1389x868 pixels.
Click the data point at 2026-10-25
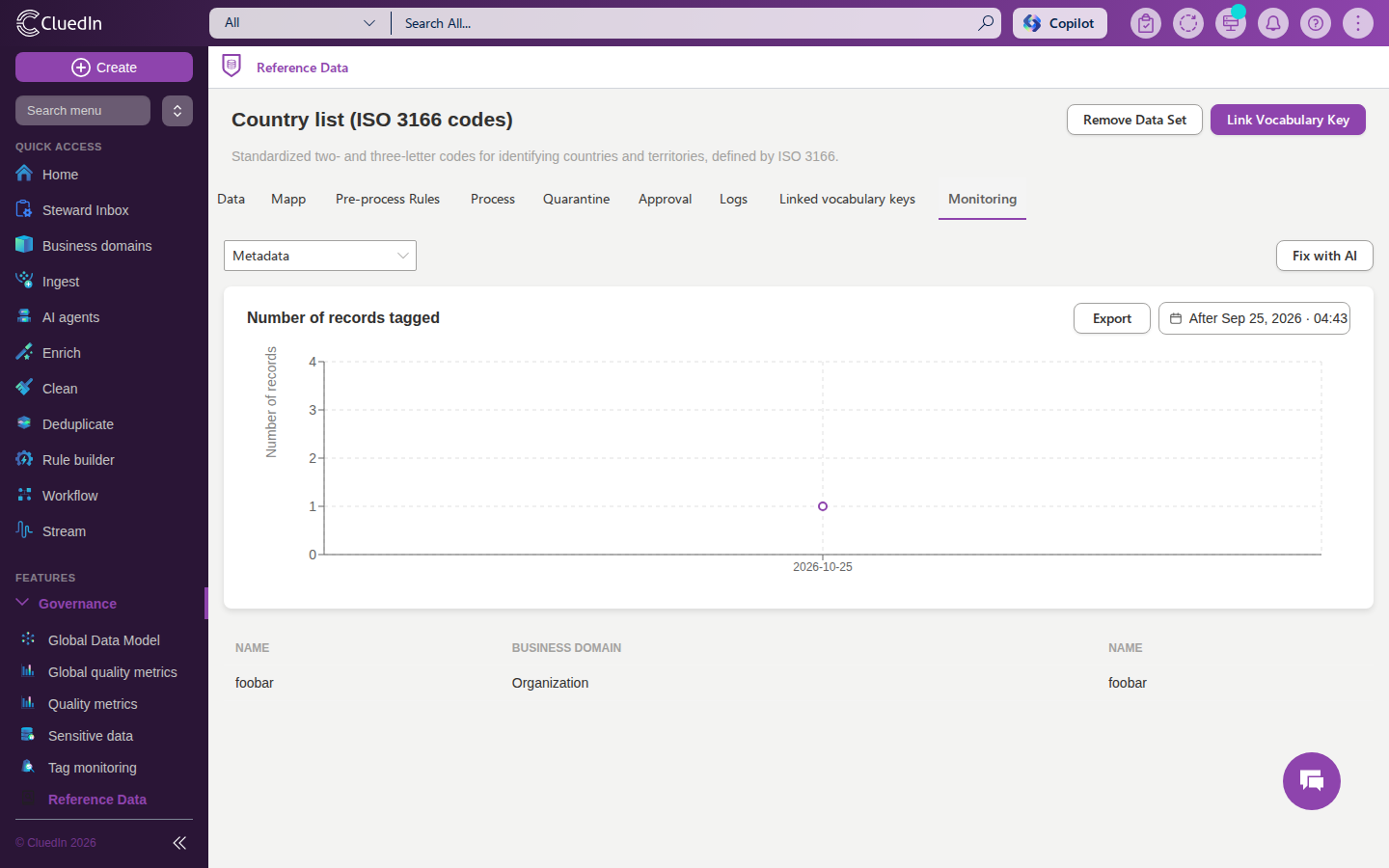(823, 506)
